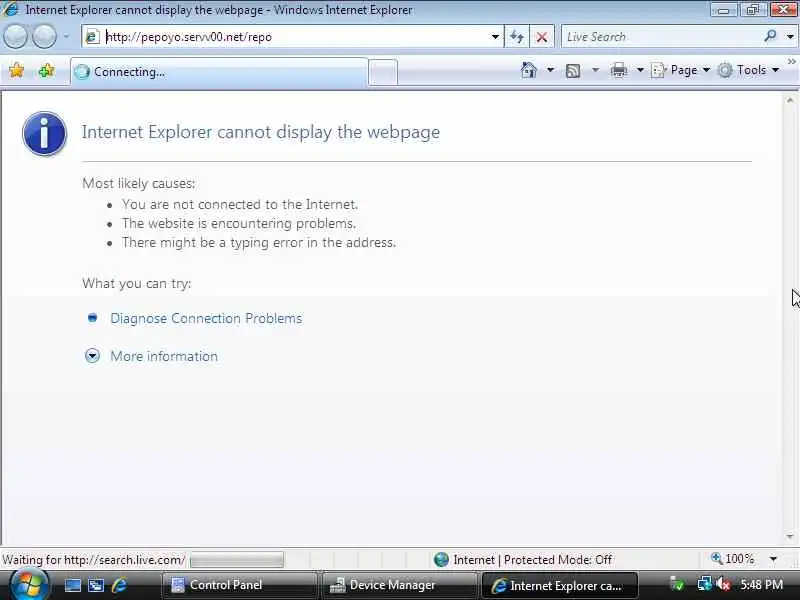Click Internet Protected Mode status zone

523,560
